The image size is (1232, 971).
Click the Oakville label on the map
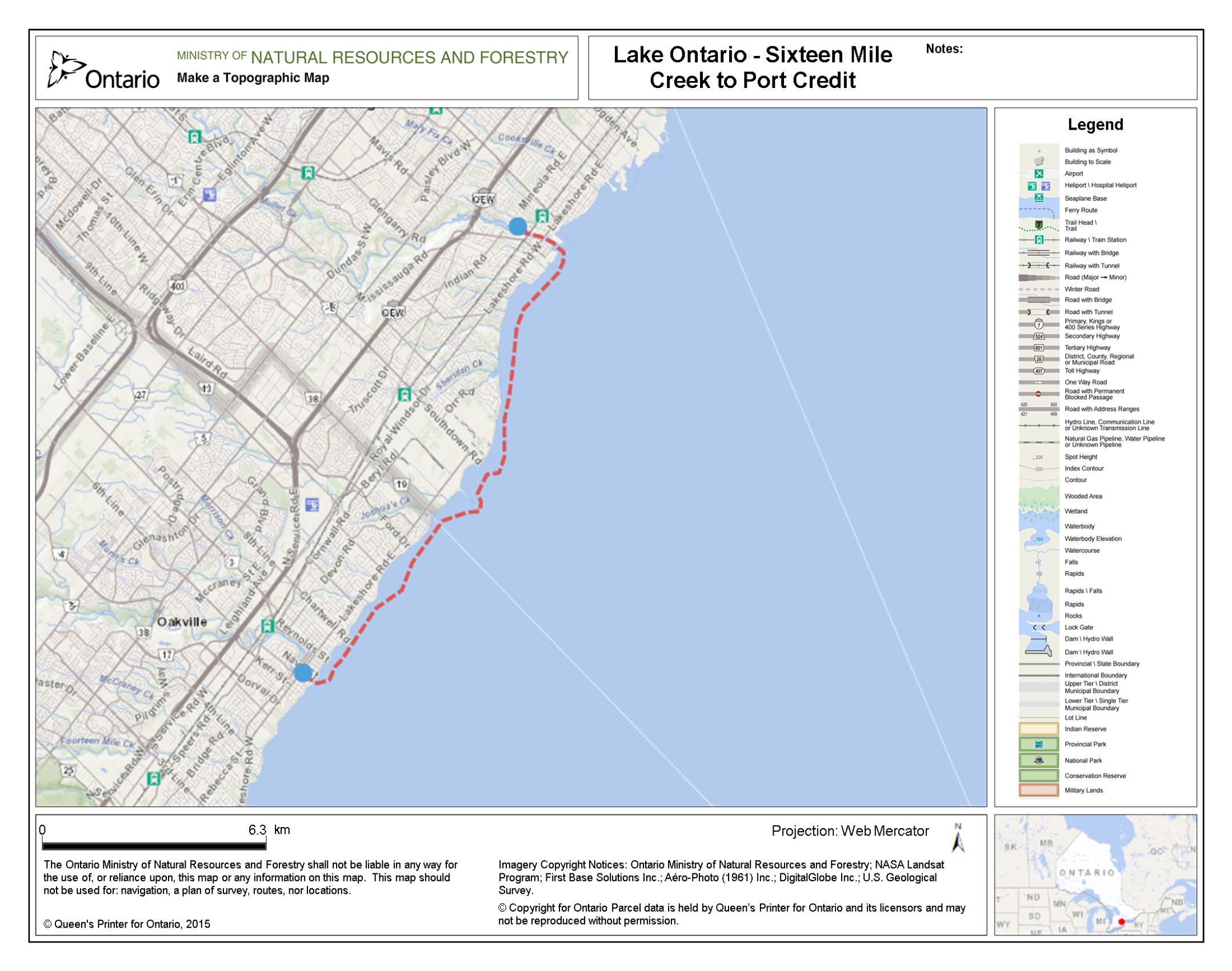point(182,622)
